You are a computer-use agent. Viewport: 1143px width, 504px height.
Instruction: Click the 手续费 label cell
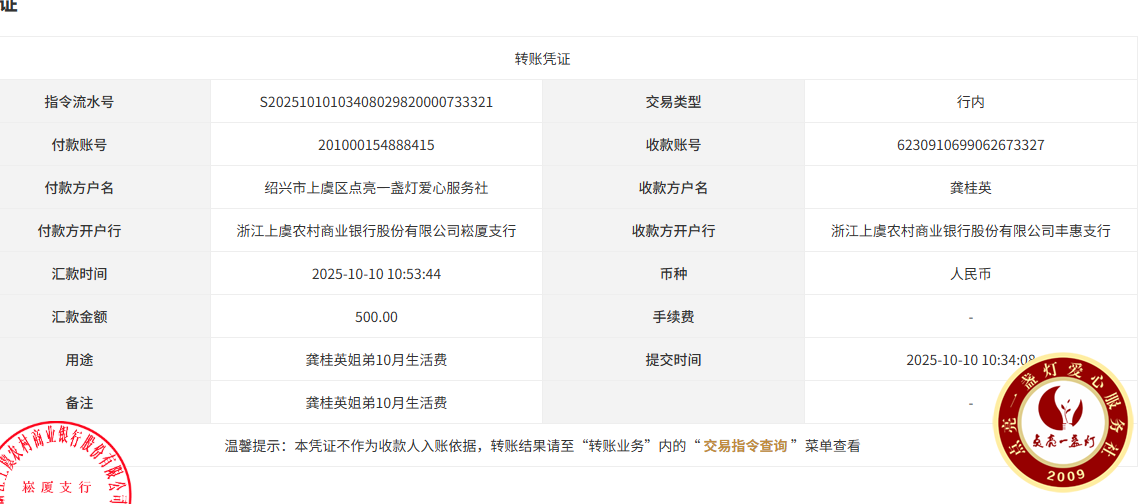pyautogui.click(x=673, y=317)
